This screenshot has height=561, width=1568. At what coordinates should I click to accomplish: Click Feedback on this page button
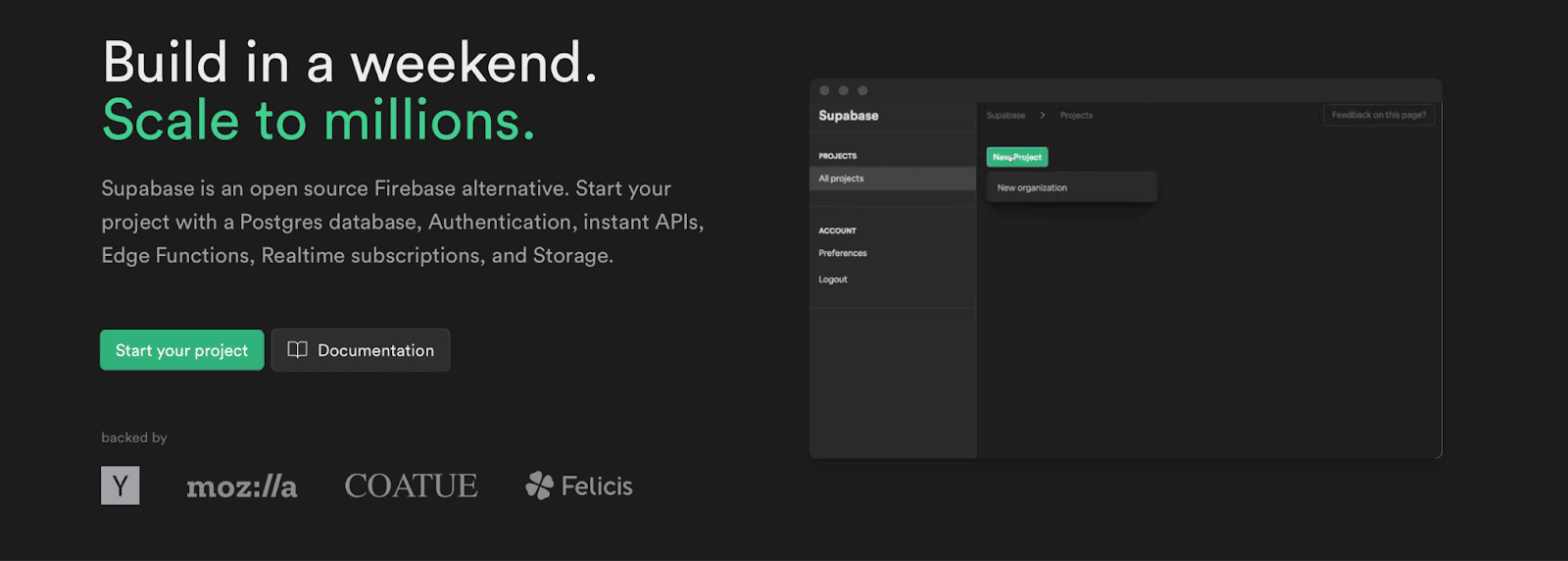click(x=1378, y=116)
